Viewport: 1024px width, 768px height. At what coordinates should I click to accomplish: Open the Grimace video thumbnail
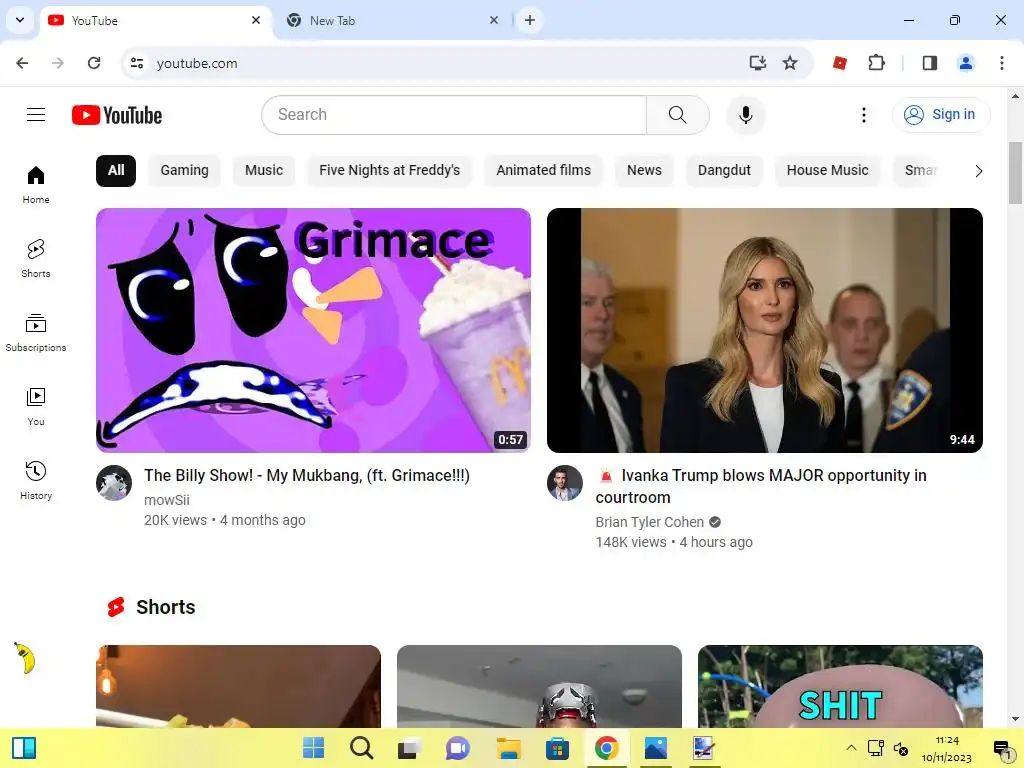(313, 330)
